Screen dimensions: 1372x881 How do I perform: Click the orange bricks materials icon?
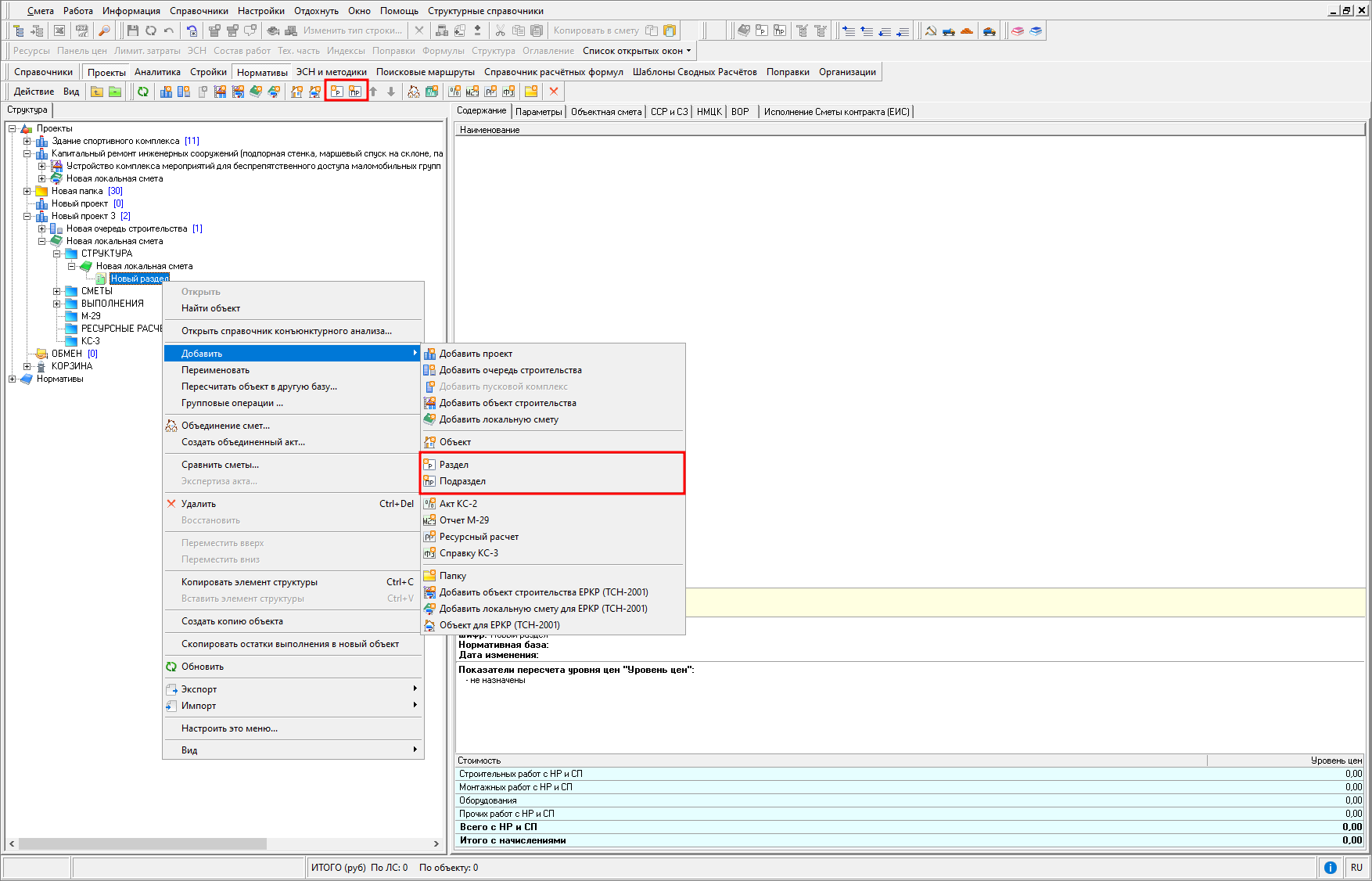(x=967, y=31)
